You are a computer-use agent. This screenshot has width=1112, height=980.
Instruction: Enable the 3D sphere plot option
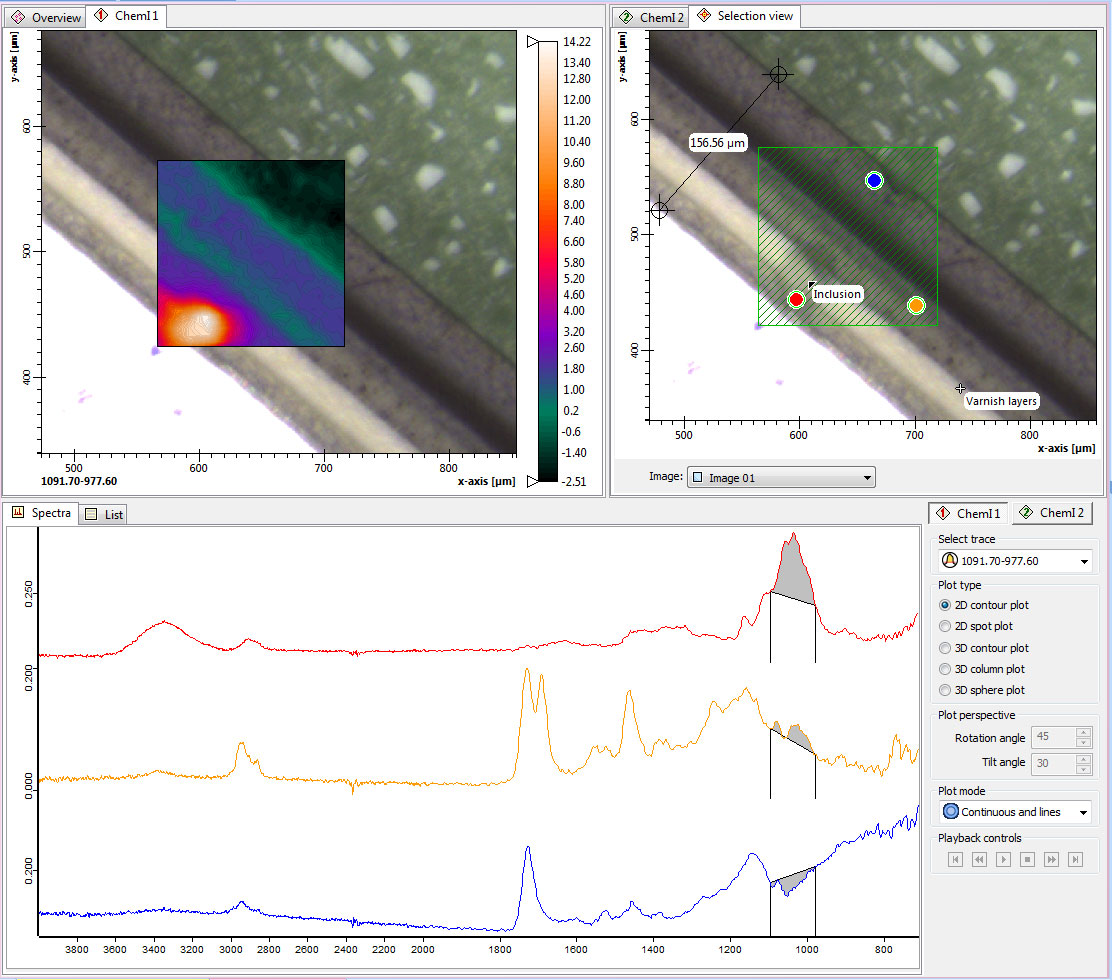[946, 690]
